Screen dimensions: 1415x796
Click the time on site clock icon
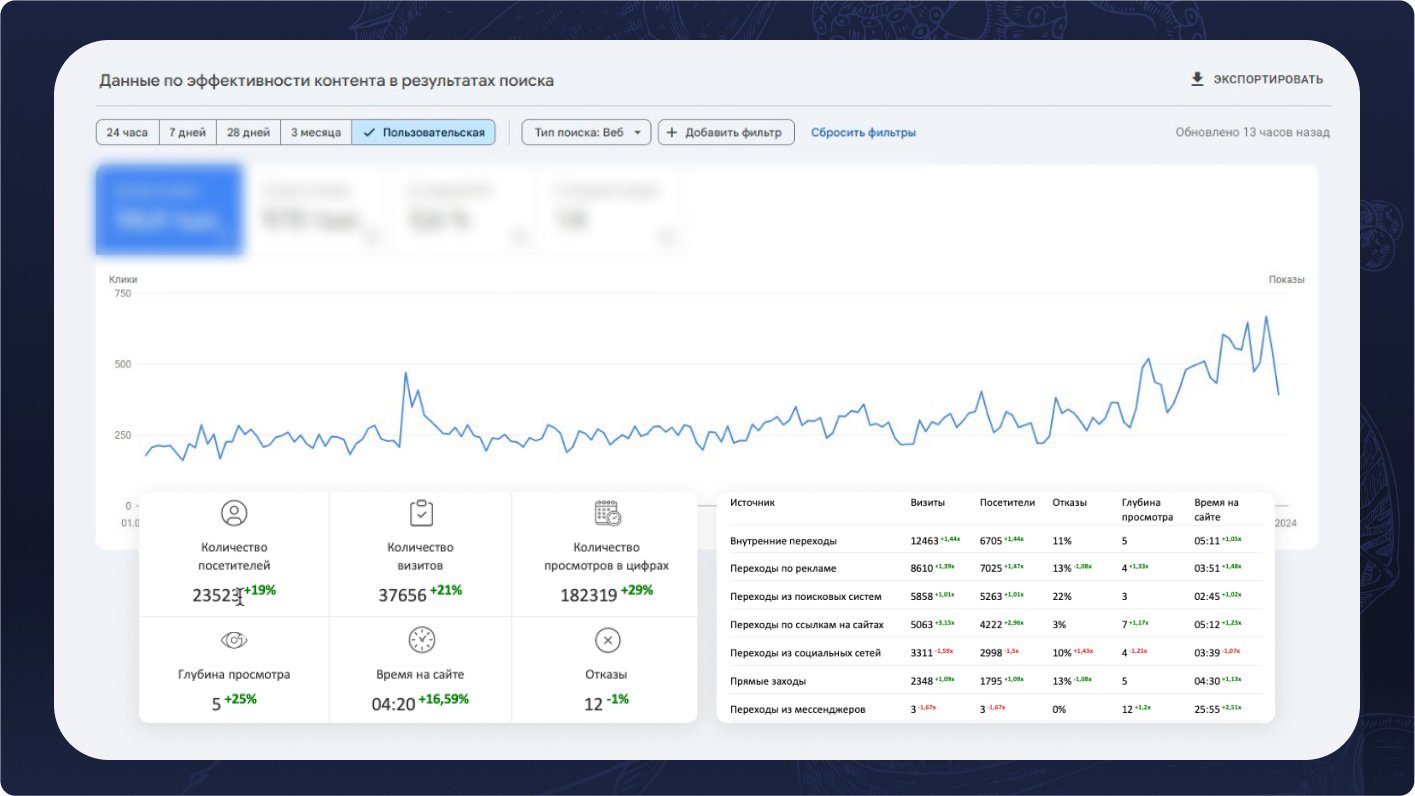421,640
